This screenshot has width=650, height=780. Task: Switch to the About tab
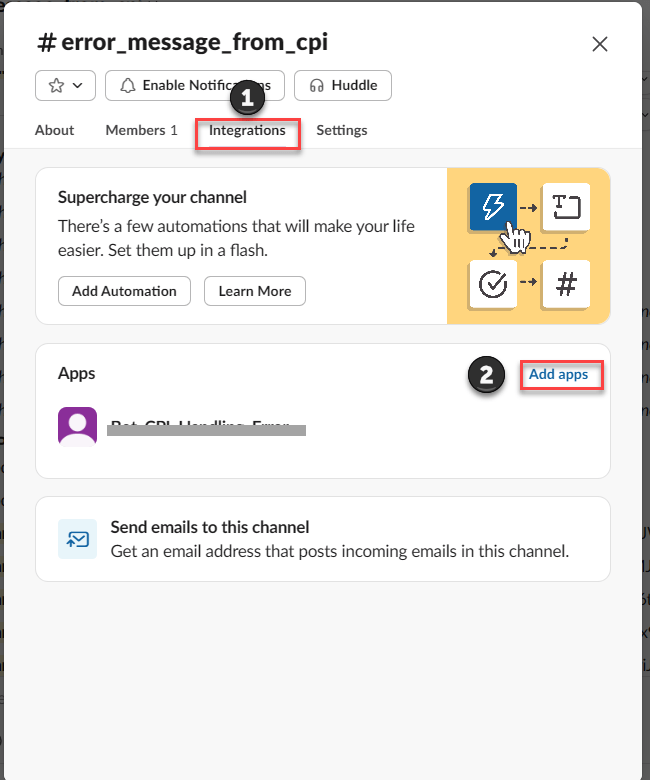click(54, 130)
